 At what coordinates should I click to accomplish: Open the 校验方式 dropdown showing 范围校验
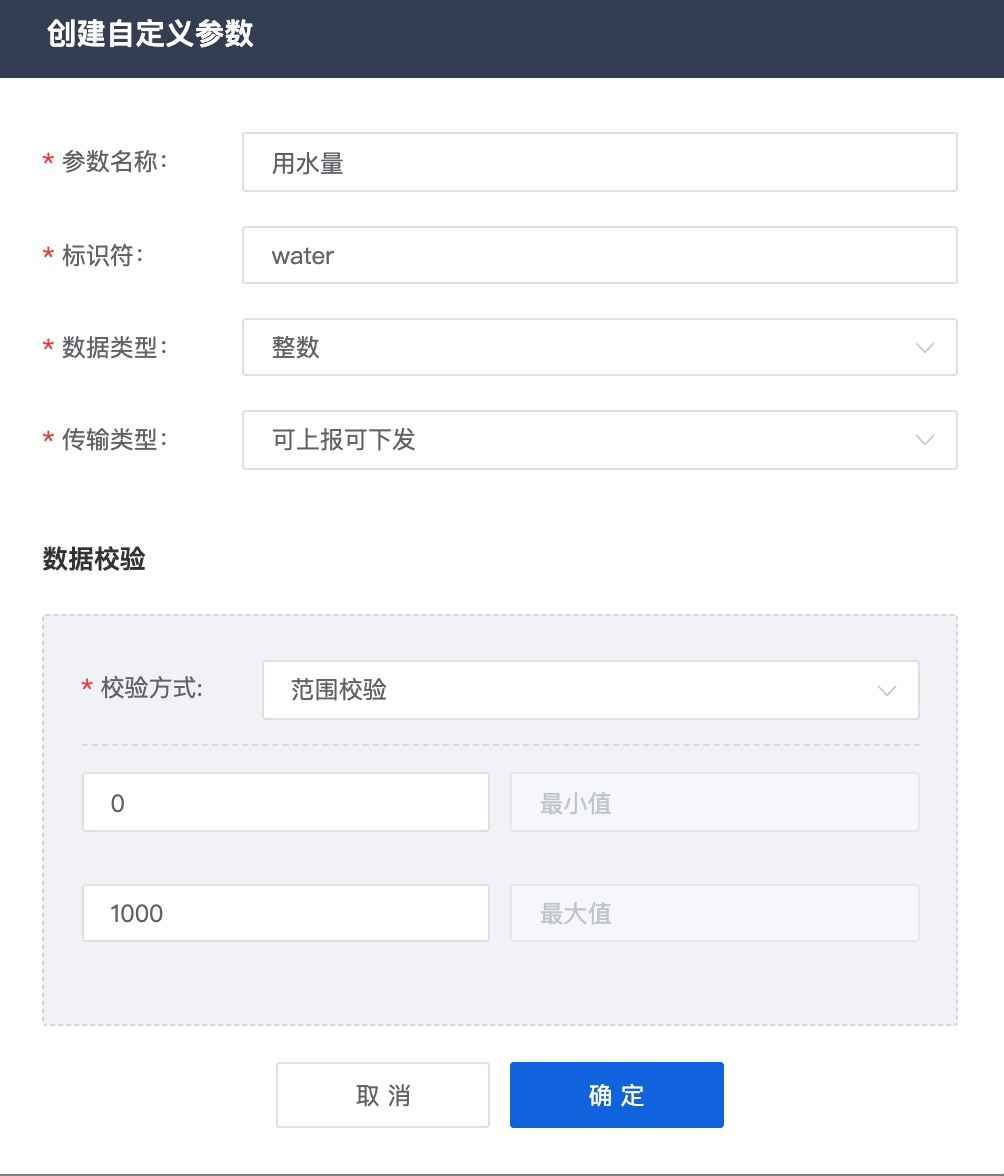click(x=570, y=690)
